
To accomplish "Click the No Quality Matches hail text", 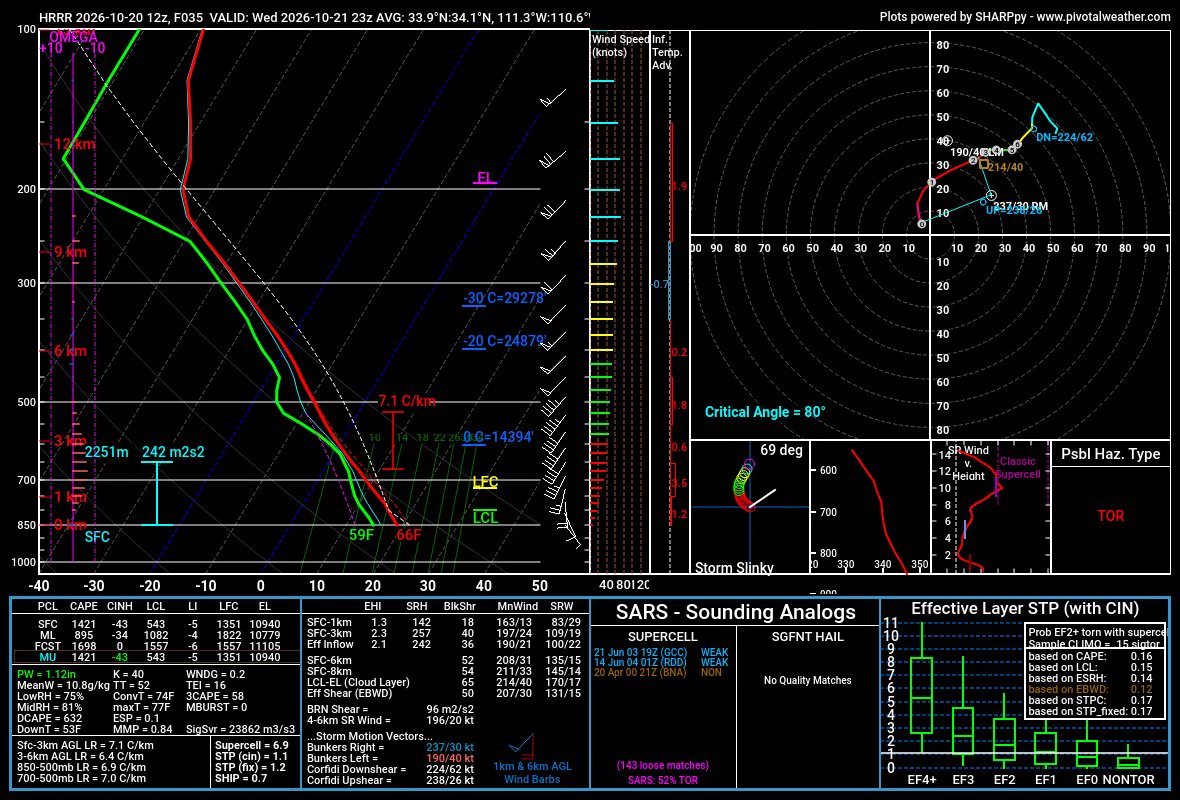I will point(807,680).
